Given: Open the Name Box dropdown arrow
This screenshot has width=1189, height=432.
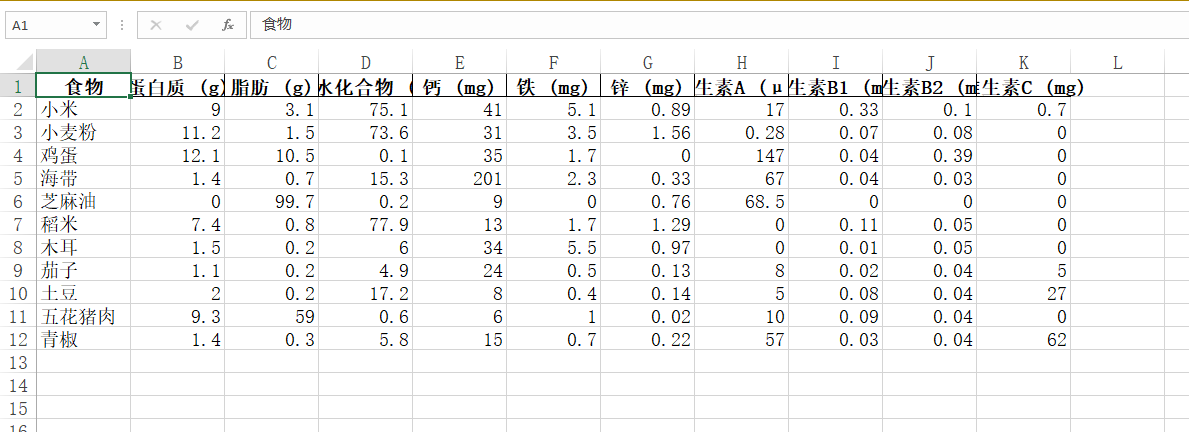Looking at the screenshot, I should (96, 25).
